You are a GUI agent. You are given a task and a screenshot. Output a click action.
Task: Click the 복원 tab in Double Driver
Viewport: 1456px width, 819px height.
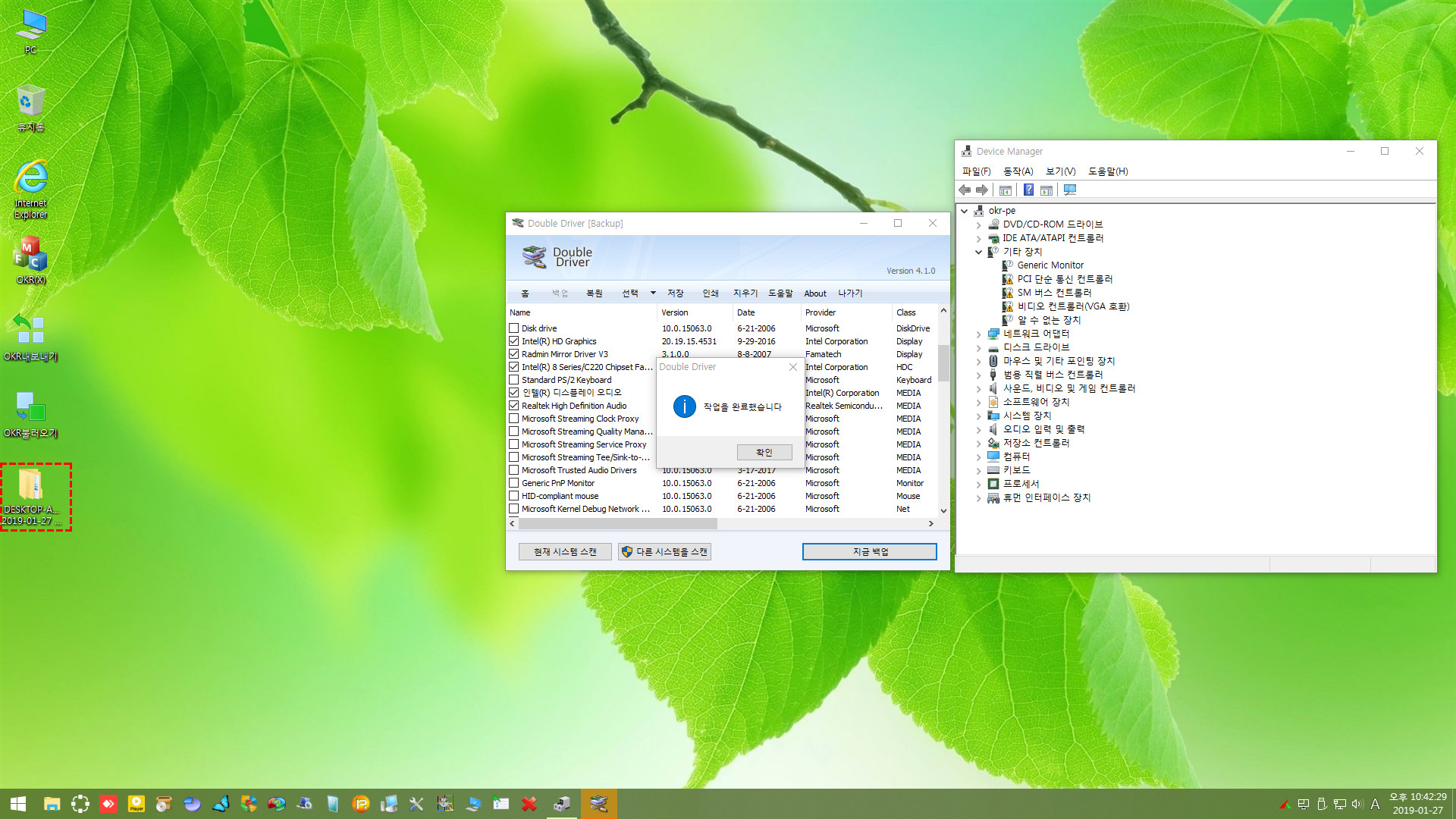point(595,293)
